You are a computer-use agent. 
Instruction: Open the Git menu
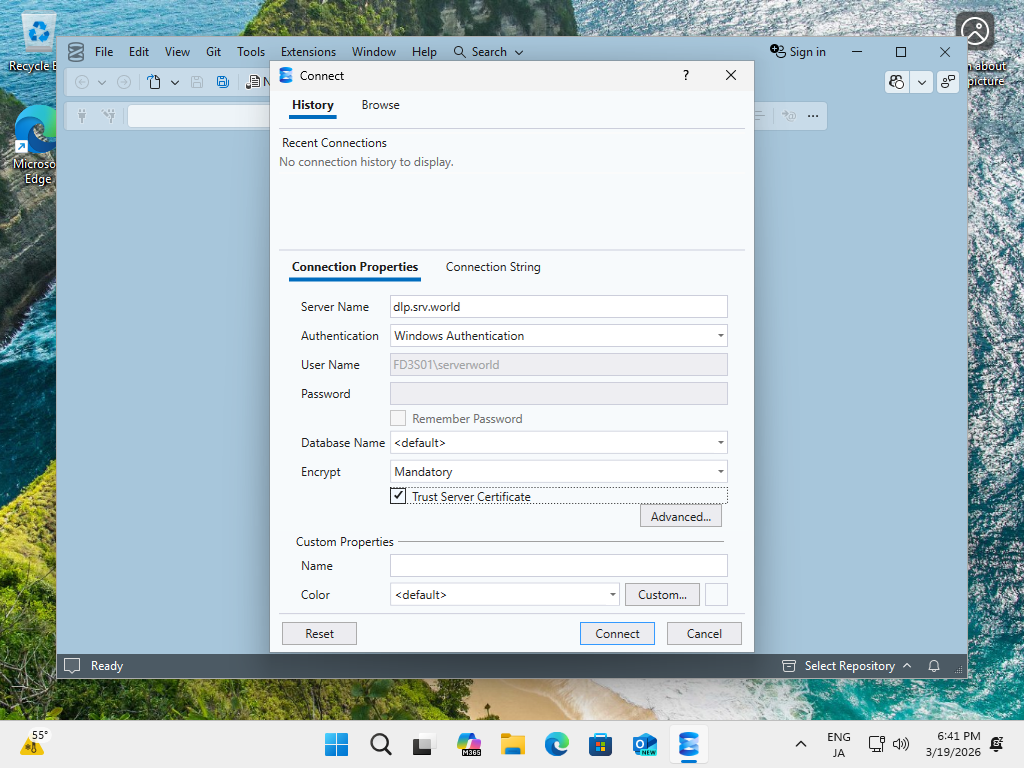pos(214,52)
